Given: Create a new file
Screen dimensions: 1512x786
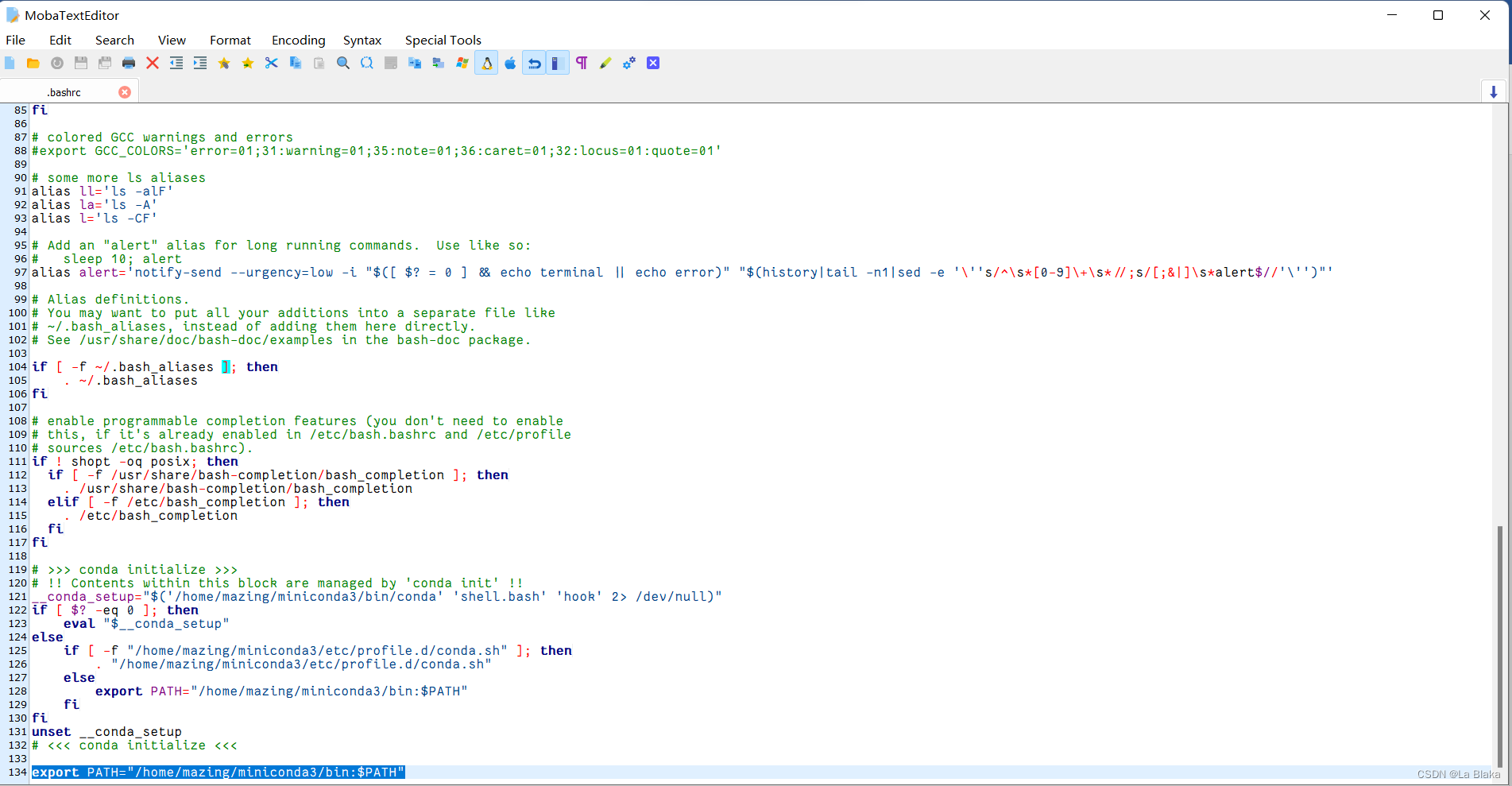Looking at the screenshot, I should pyautogui.click(x=10, y=63).
